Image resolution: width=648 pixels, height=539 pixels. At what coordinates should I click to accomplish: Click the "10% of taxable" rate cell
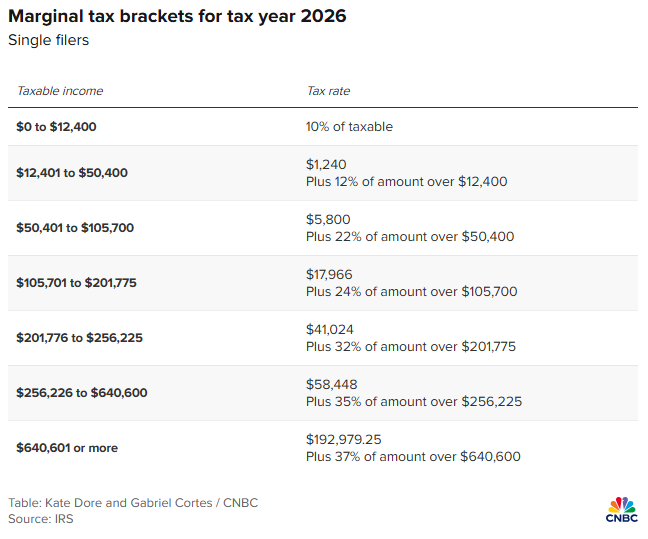(349, 127)
